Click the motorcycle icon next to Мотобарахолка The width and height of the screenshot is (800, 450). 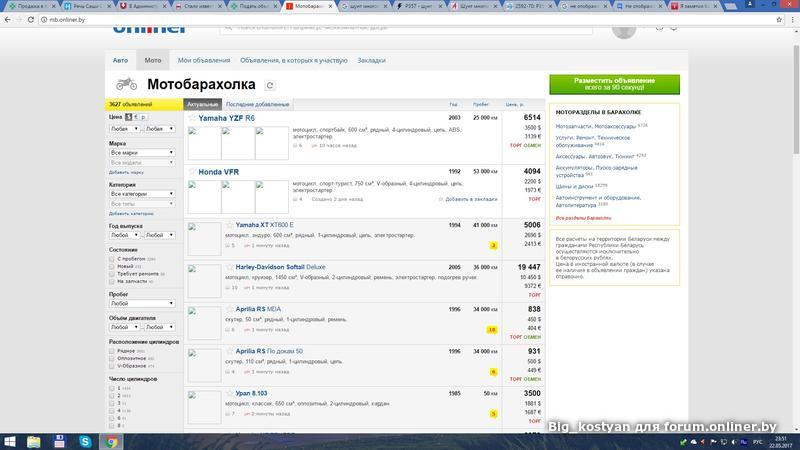coord(127,84)
